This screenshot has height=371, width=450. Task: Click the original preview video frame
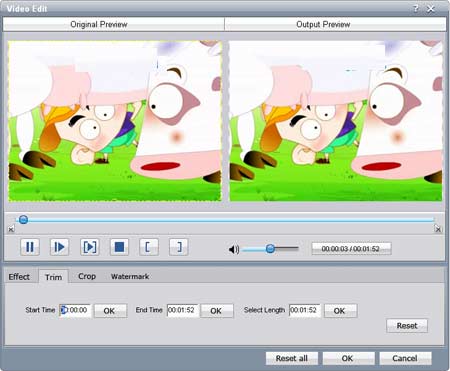click(115, 121)
